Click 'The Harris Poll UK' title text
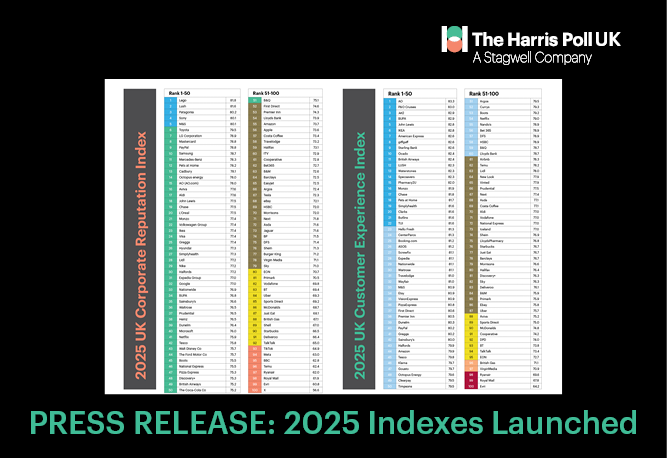 [x=546, y=39]
